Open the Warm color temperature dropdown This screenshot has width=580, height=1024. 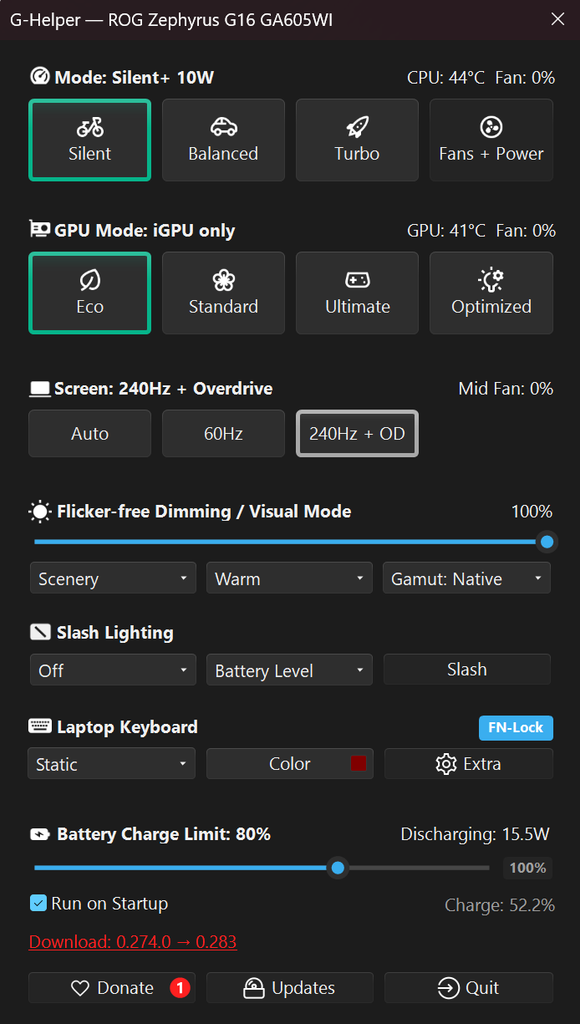tap(289, 579)
